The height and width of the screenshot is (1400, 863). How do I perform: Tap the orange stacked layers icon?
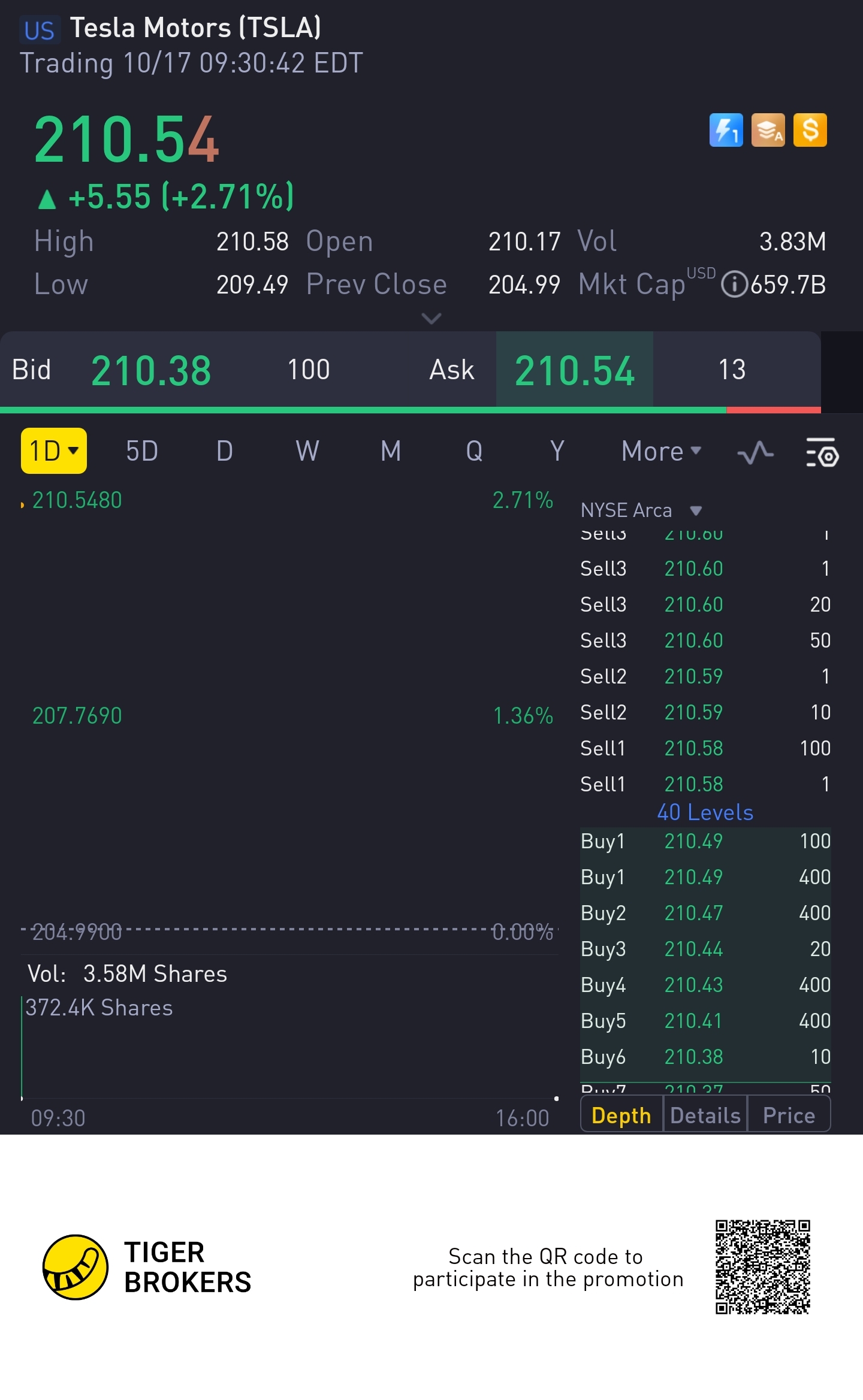(768, 130)
